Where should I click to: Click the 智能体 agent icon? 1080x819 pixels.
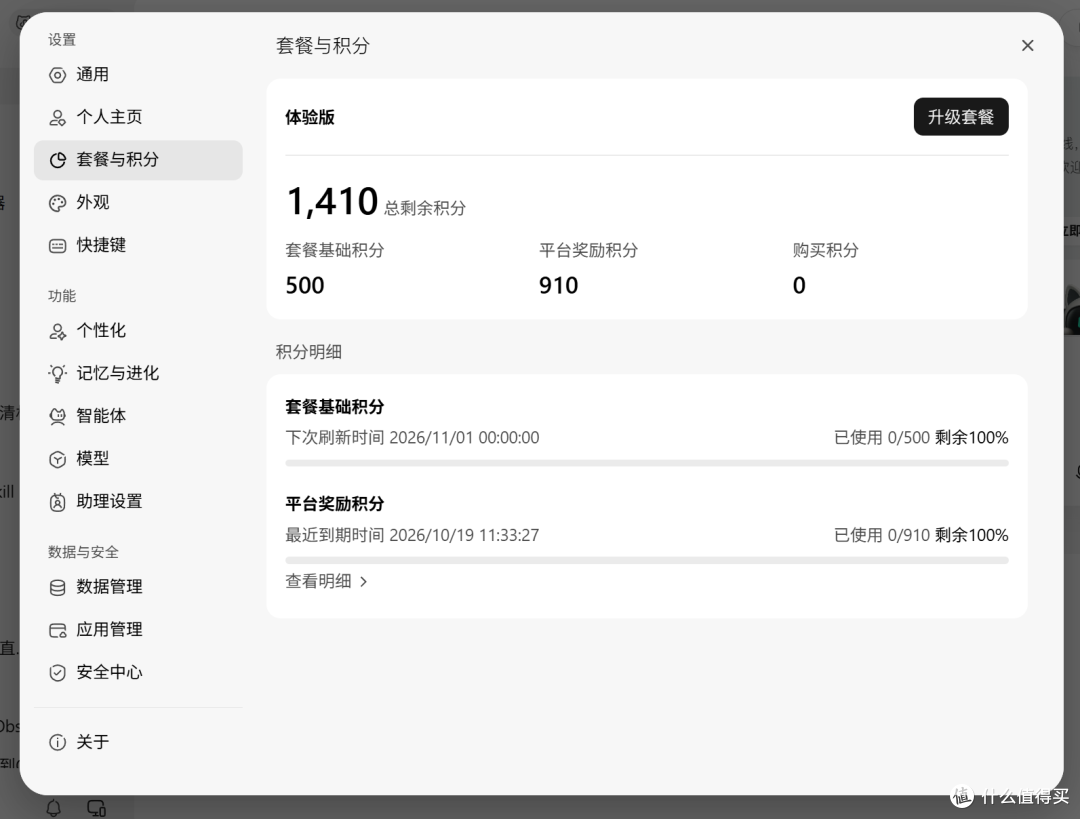pyautogui.click(x=58, y=417)
